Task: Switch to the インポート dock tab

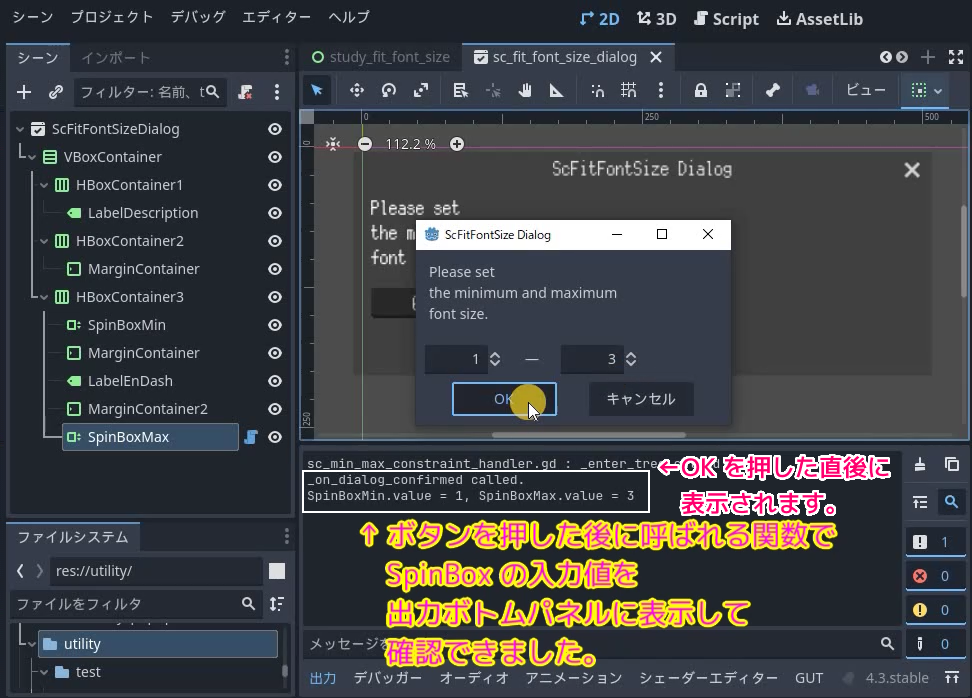Action: click(x=116, y=58)
